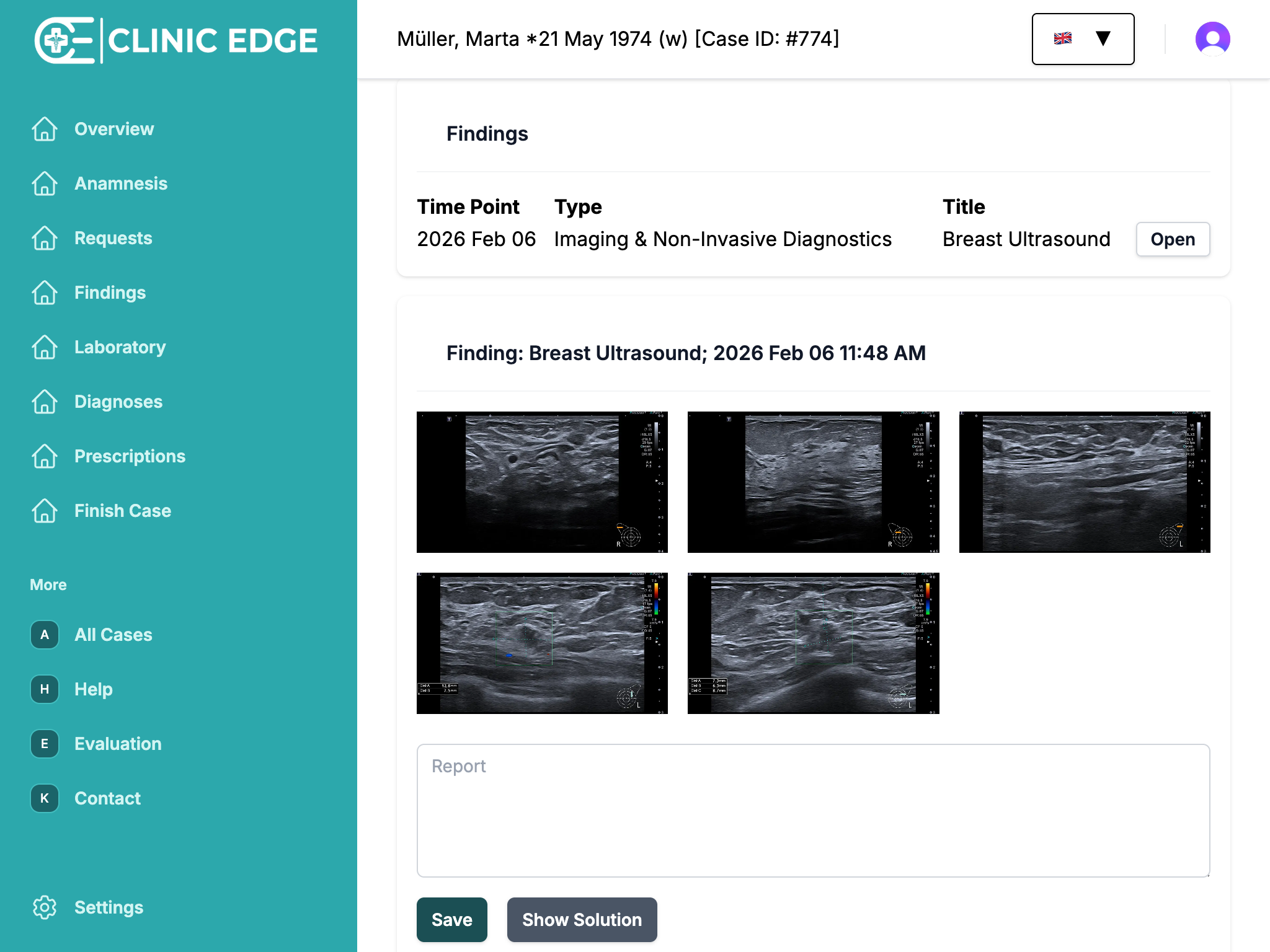Open the Overview section in the sidebar
Image resolution: width=1270 pixels, height=952 pixels.
(x=44, y=129)
